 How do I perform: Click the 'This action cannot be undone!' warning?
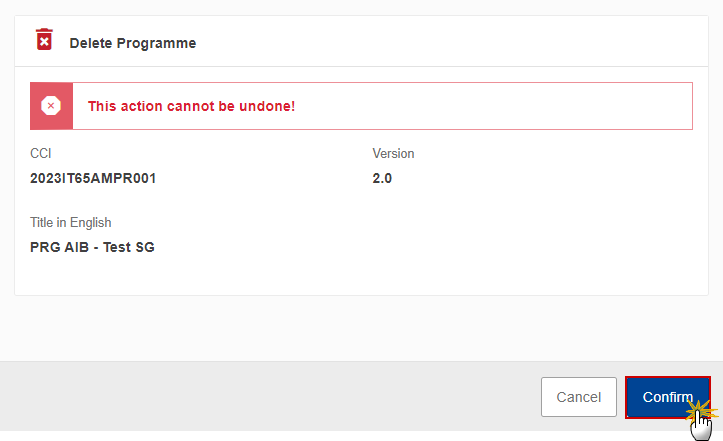191,106
